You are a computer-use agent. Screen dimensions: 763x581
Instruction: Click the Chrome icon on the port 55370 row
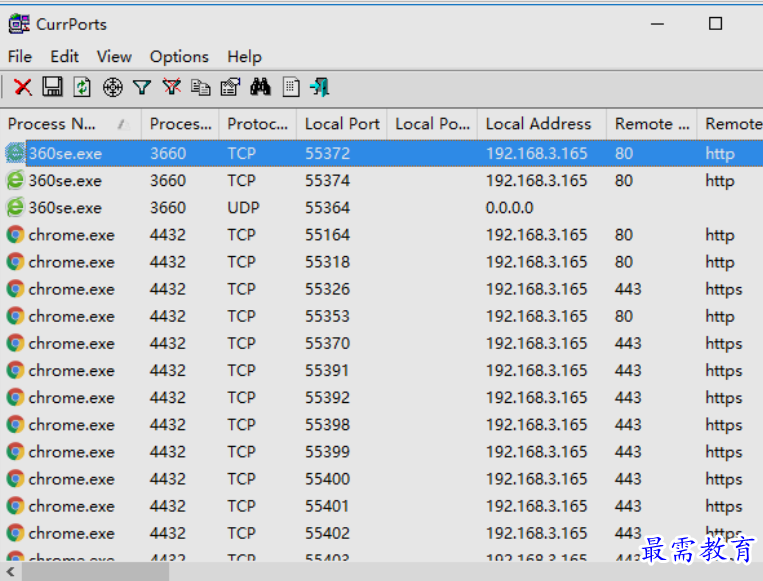point(15,343)
